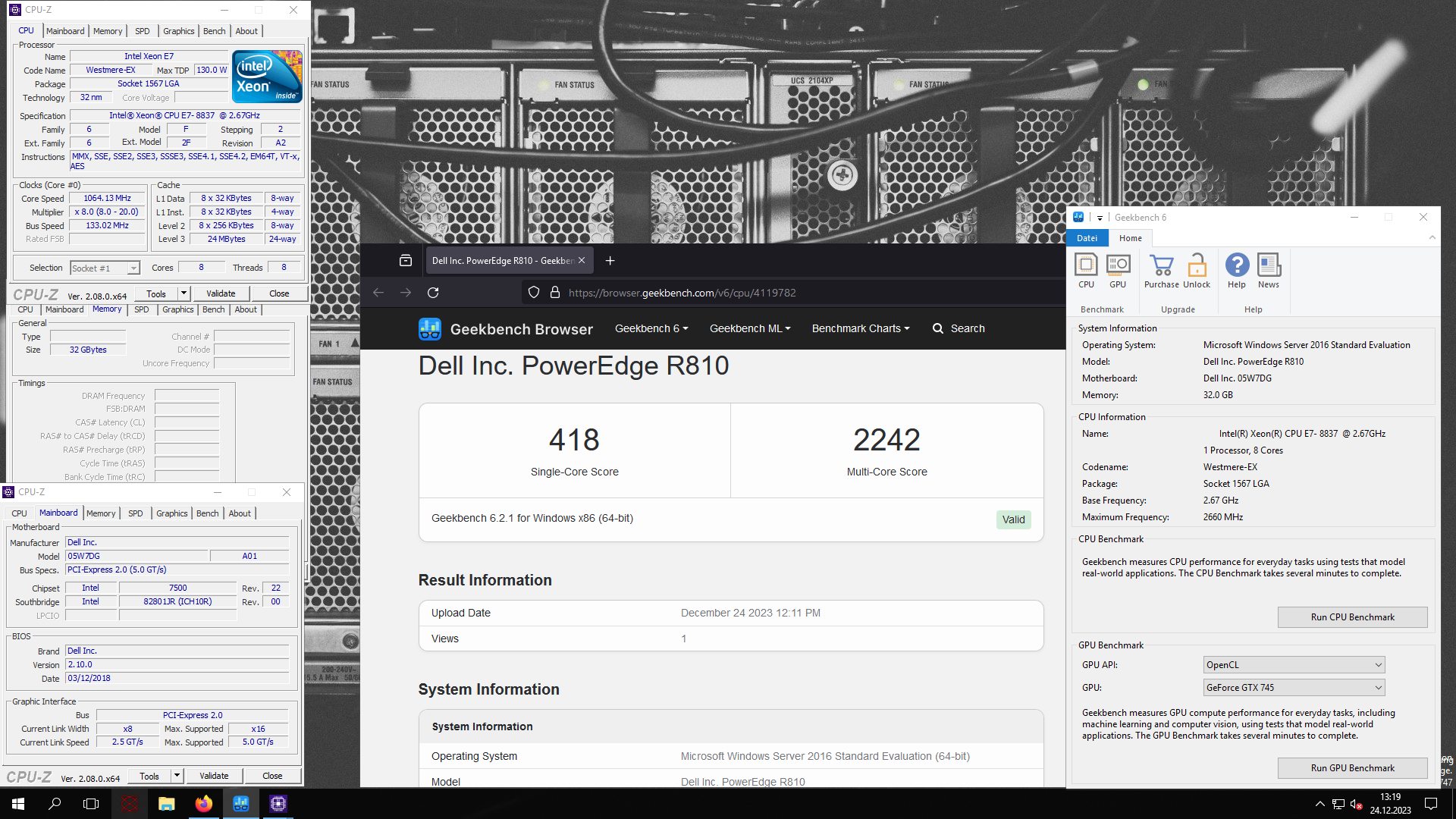Image resolution: width=1456 pixels, height=819 pixels.
Task: Open the Geekbench 6 dropdown menu
Action: pyautogui.click(x=651, y=328)
